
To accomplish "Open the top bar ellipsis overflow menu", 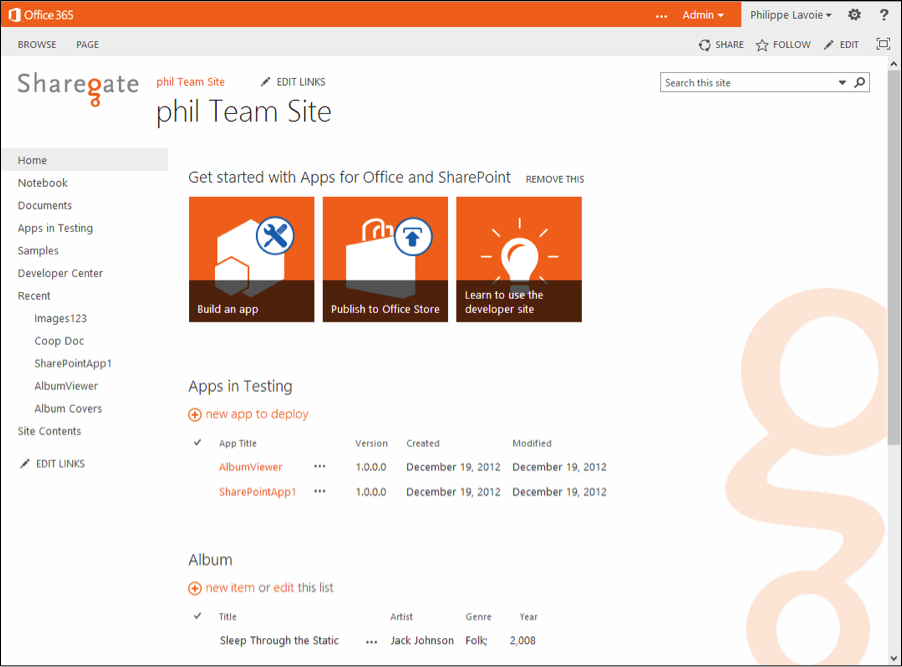I will click(662, 16).
